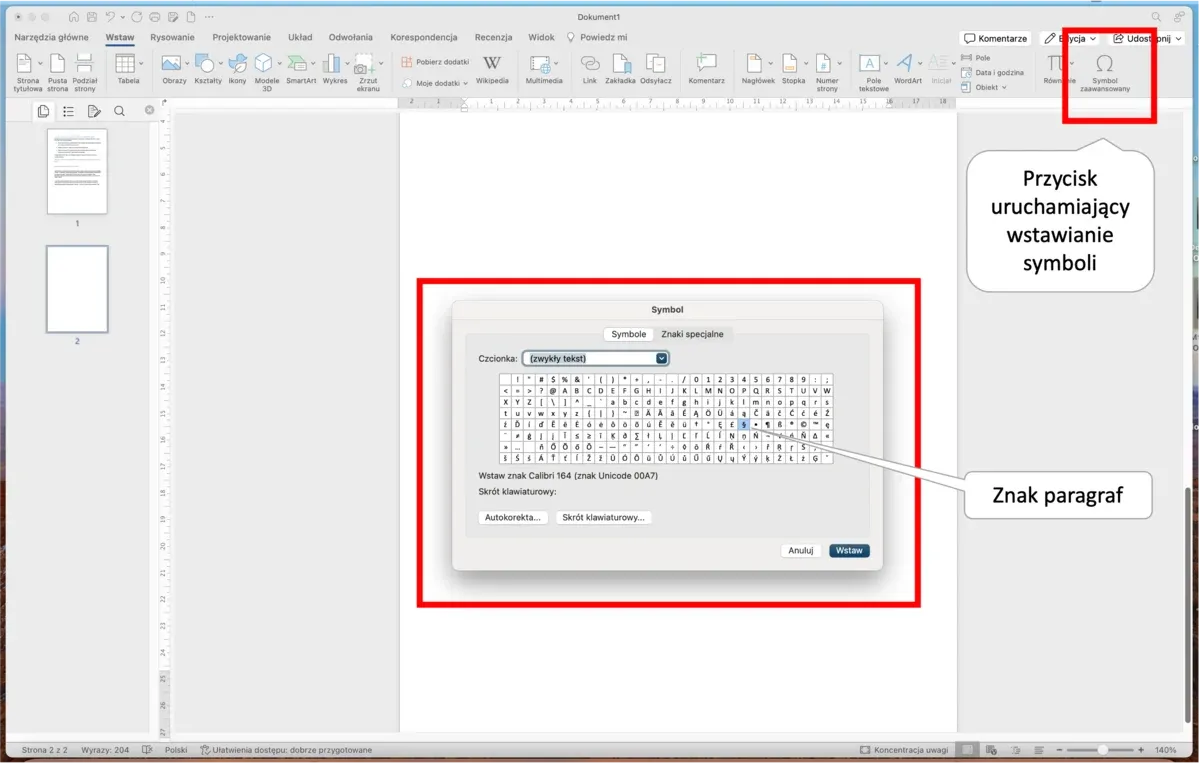Show the search pane in sidebar
Image resolution: width=1200 pixels, height=763 pixels.
coord(119,111)
